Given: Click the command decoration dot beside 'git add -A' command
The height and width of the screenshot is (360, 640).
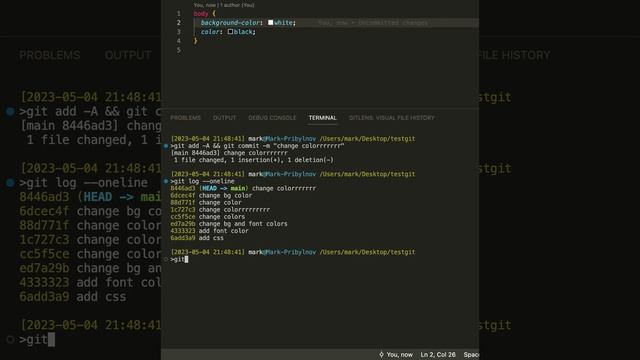Looking at the screenshot, I should [x=166, y=146].
